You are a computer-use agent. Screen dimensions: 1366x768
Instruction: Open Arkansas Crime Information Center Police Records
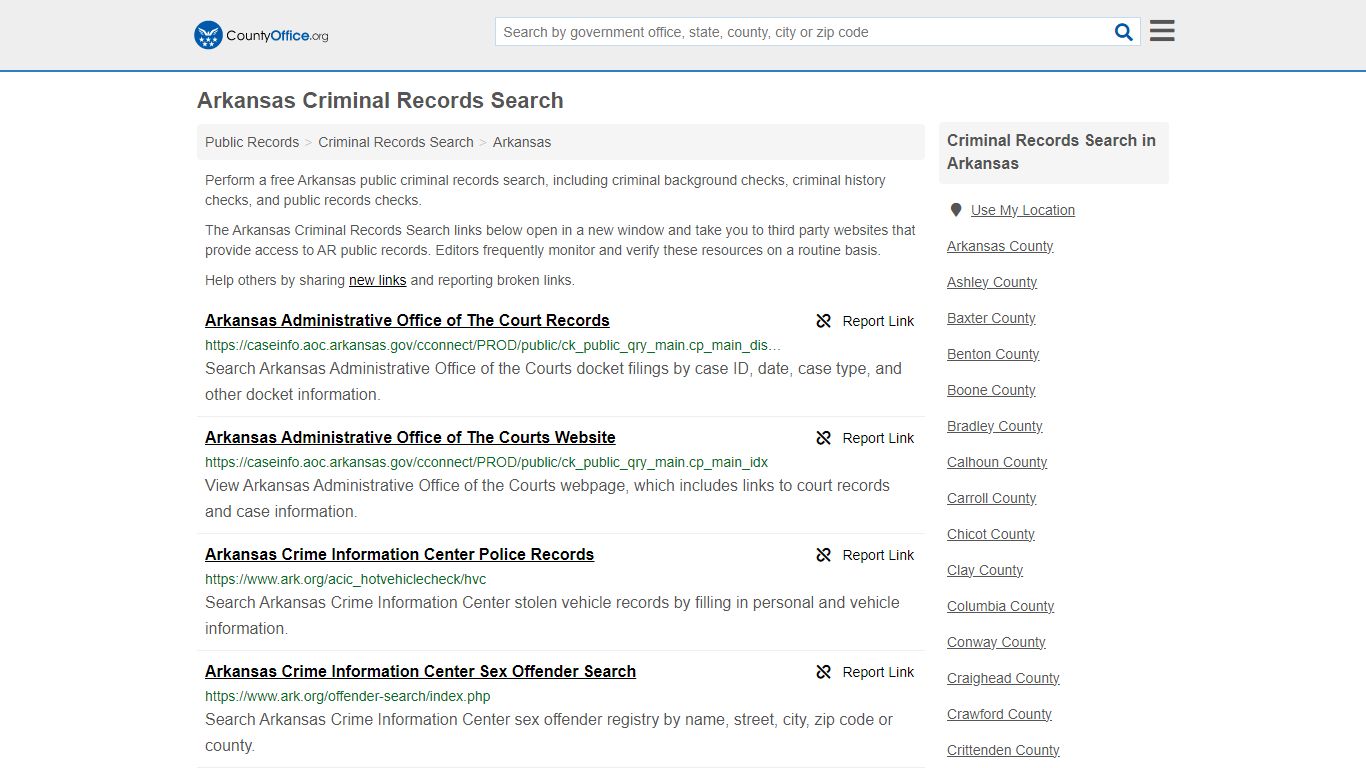pyautogui.click(x=399, y=555)
